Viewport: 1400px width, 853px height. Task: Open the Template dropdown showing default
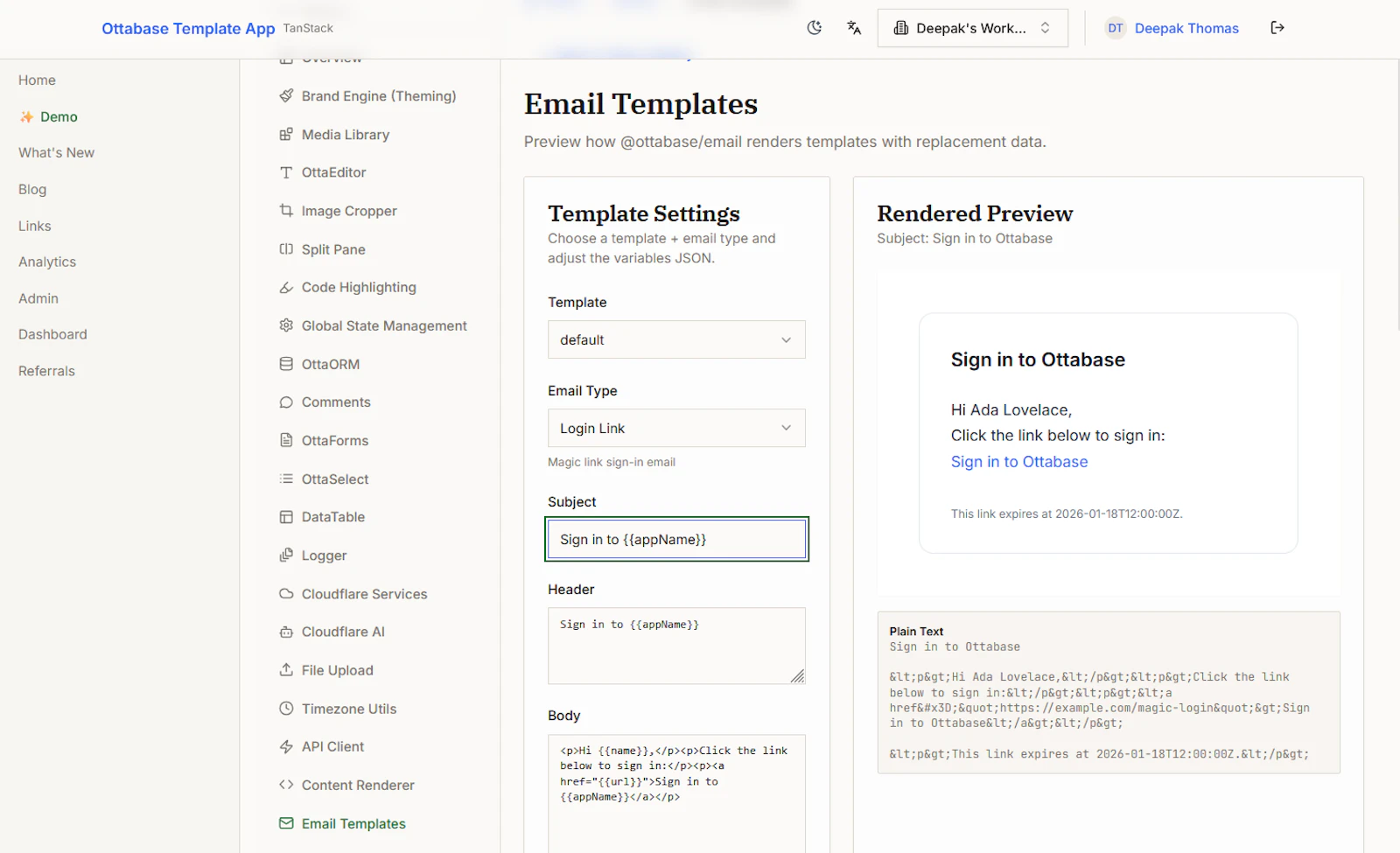tap(675, 339)
